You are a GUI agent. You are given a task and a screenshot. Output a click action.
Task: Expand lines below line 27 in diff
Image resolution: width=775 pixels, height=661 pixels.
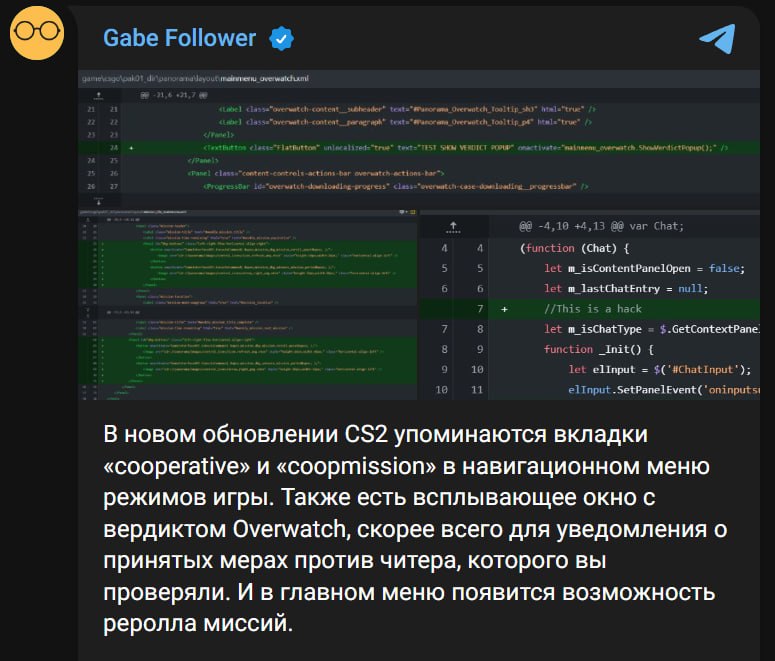point(98,201)
